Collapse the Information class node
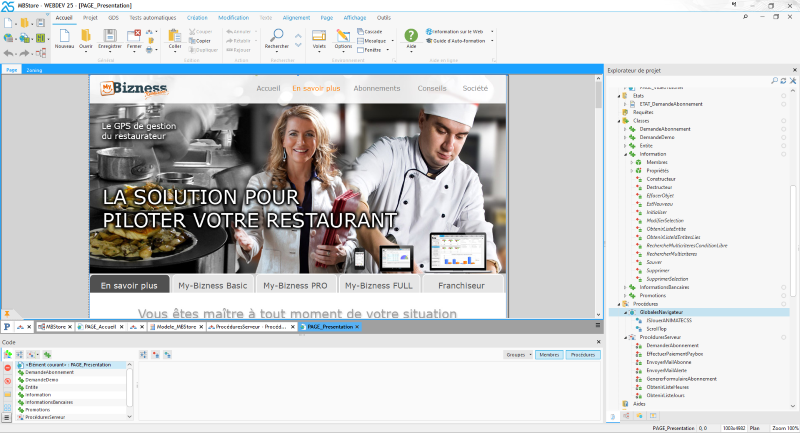Image resolution: width=800 pixels, height=433 pixels. coord(626,154)
